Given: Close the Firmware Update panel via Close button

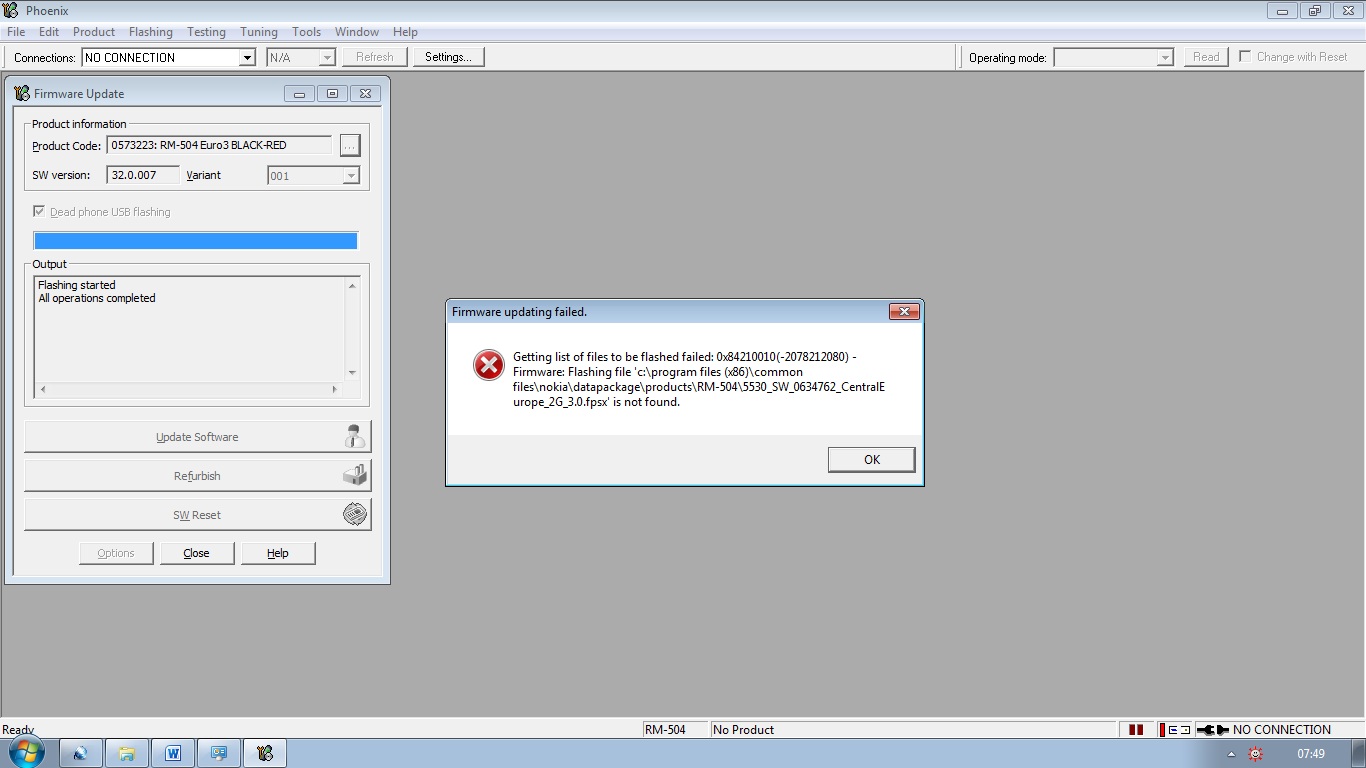Looking at the screenshot, I should (x=197, y=553).
